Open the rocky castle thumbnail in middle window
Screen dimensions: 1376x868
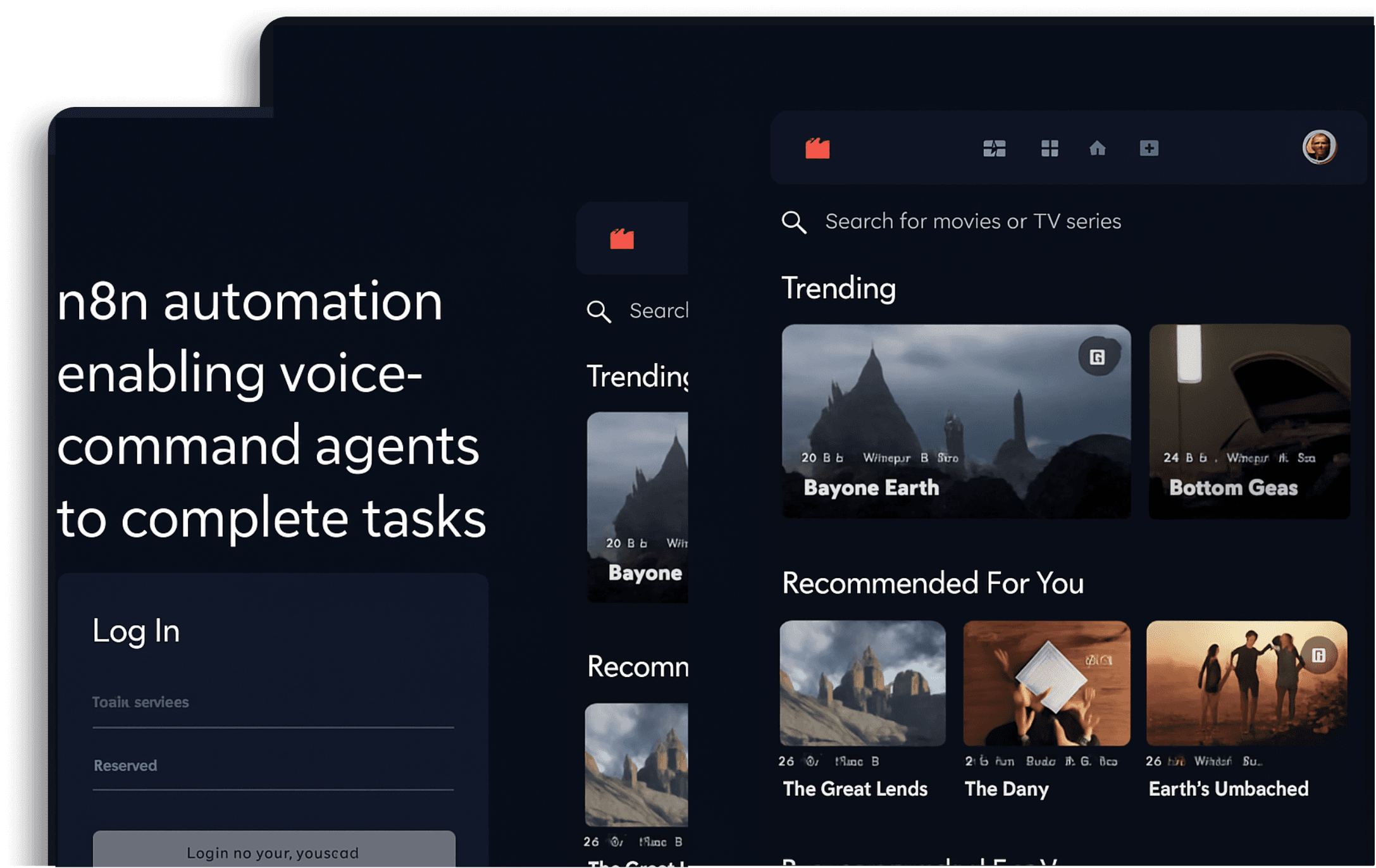click(x=636, y=765)
